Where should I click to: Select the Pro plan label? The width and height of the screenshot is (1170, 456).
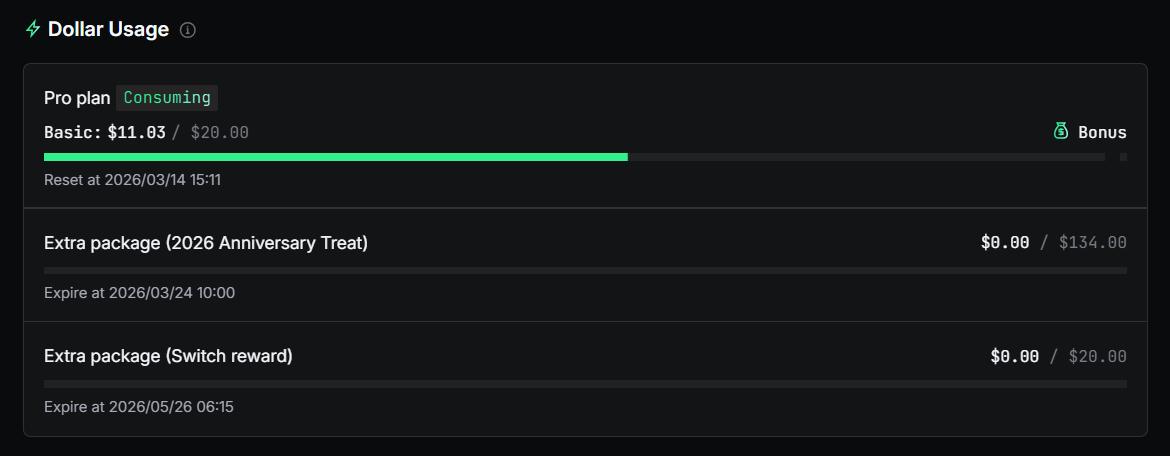pyautogui.click(x=77, y=98)
